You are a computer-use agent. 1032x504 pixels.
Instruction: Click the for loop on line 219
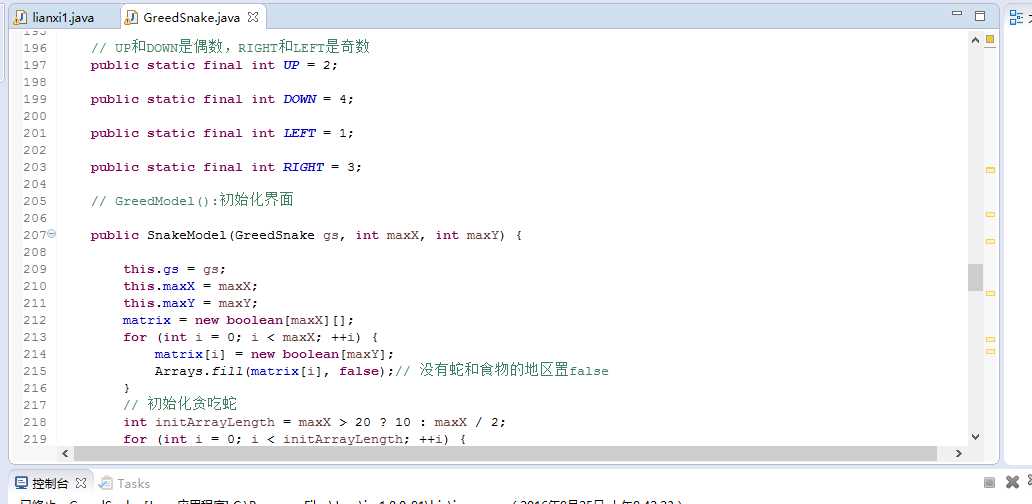[x=294, y=439]
